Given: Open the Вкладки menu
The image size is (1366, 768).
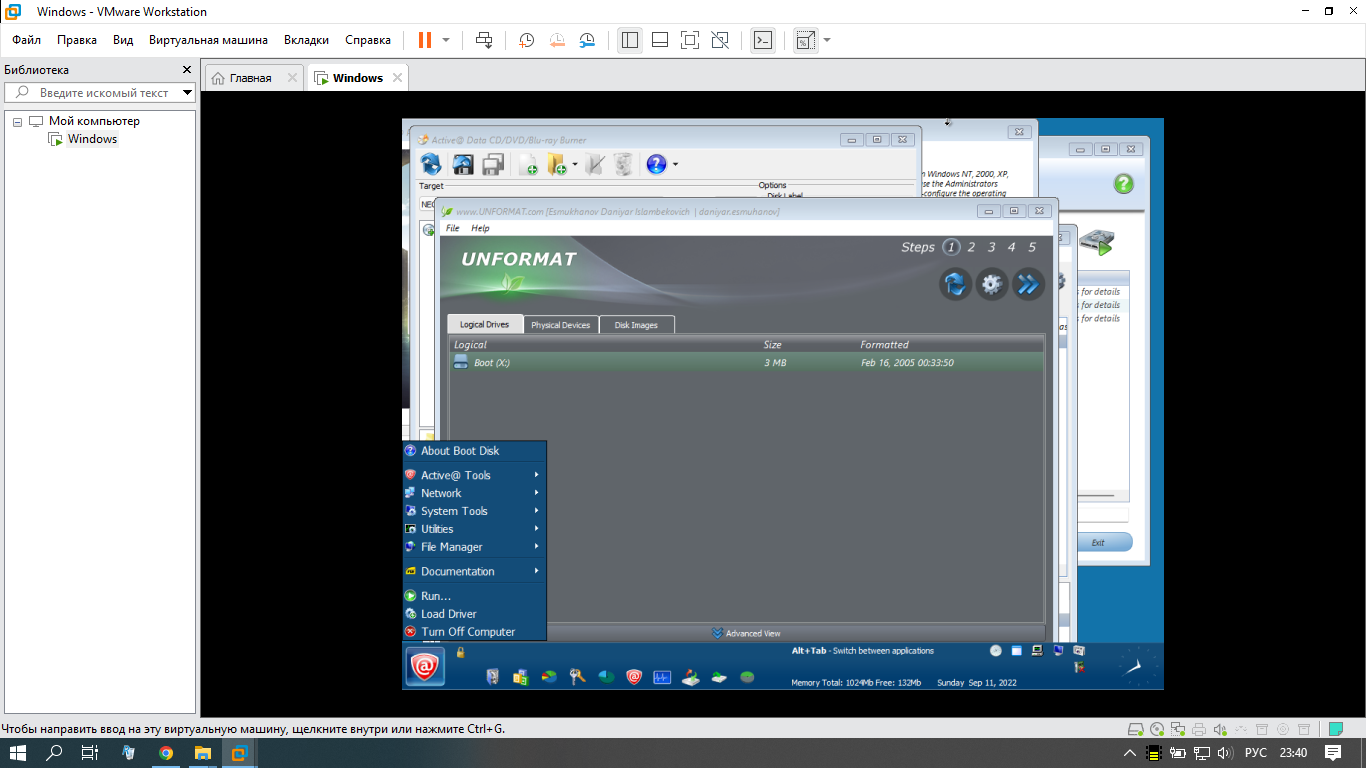Looking at the screenshot, I should pyautogui.click(x=306, y=40).
